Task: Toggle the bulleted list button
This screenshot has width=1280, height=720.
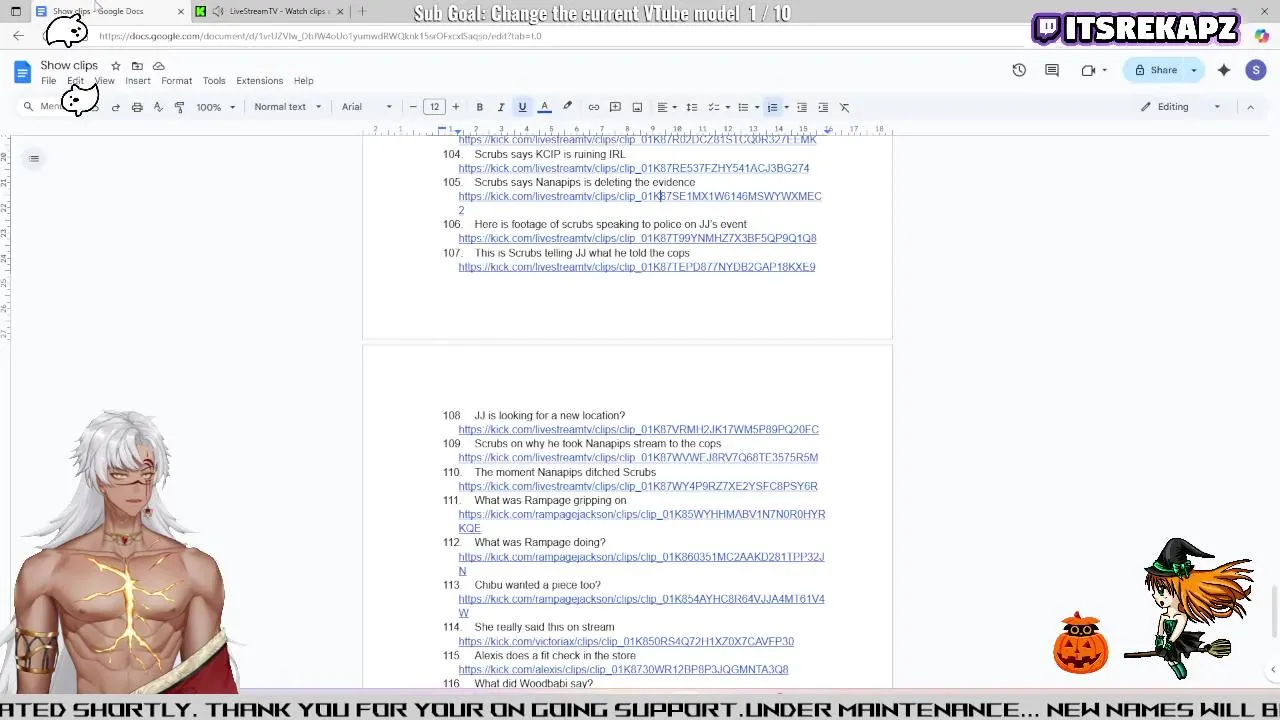Action: point(743,107)
